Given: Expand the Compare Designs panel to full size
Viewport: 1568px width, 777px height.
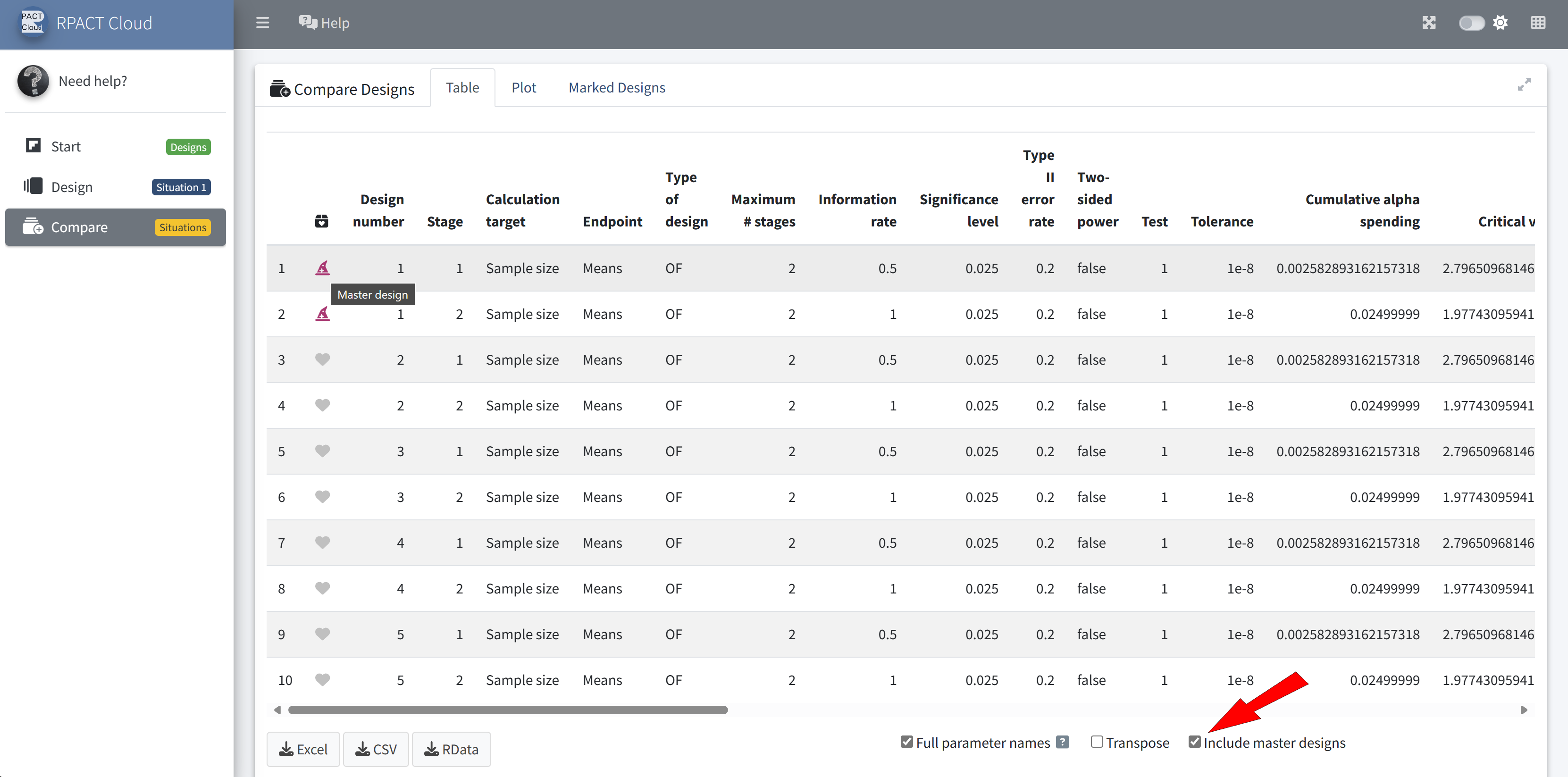Looking at the screenshot, I should click(x=1524, y=84).
